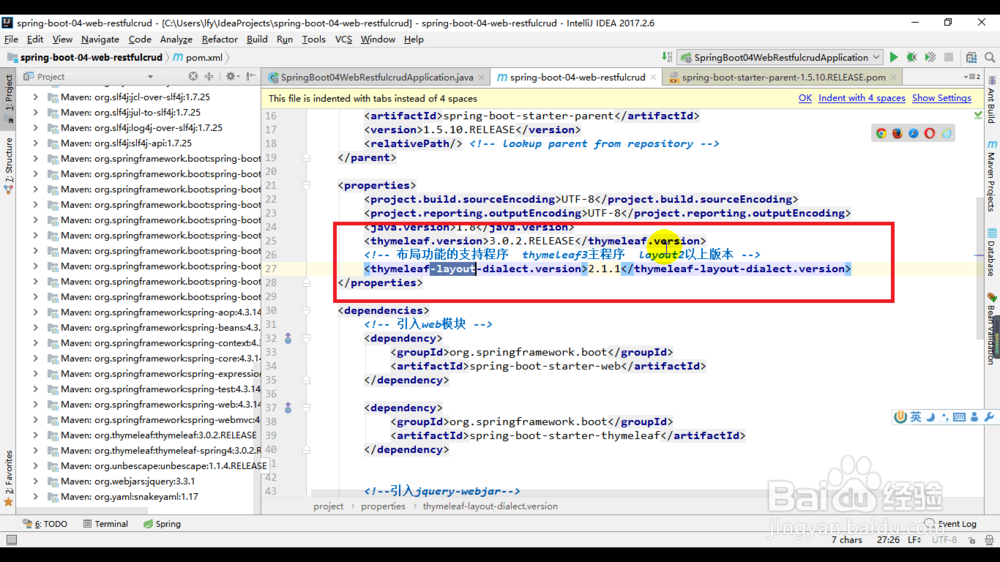The height and width of the screenshot is (562, 1000).
Task: Toggle the read-only lock in status bar
Action: tap(972, 540)
